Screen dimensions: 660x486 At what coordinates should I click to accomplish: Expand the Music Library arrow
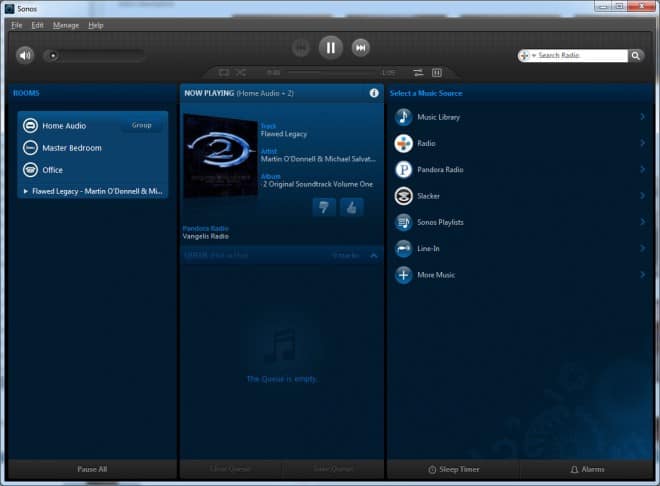coord(642,117)
